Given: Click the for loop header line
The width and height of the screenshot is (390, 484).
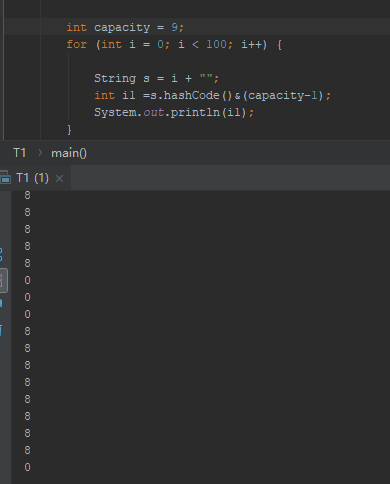Looking at the screenshot, I should click(174, 44).
